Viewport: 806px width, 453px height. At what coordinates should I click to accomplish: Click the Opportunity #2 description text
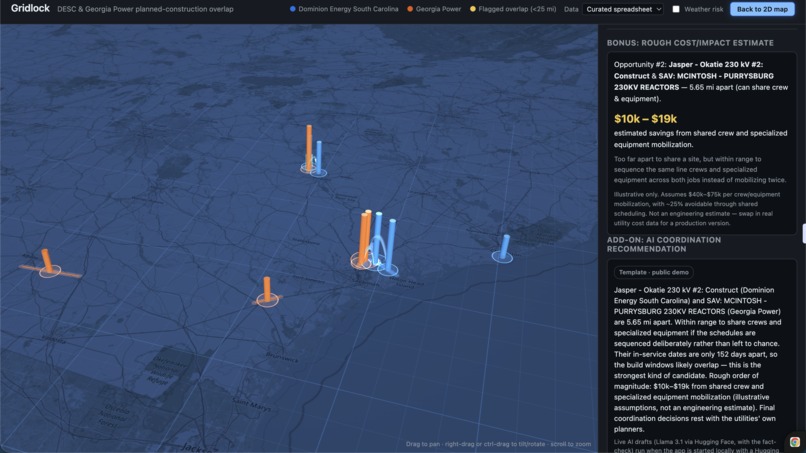click(701, 81)
